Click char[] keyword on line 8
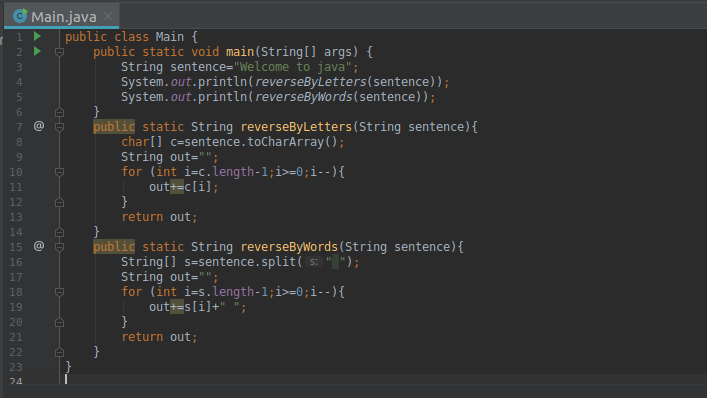707x398 pixels. (x=142, y=142)
